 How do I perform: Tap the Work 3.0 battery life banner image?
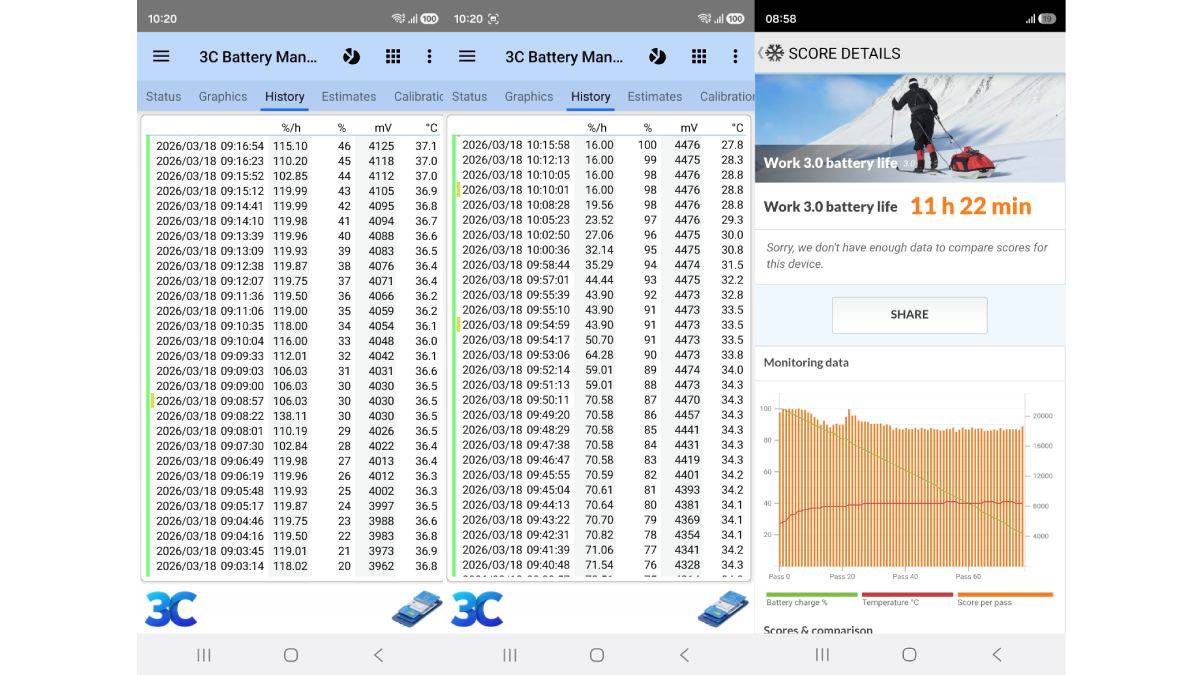[909, 128]
